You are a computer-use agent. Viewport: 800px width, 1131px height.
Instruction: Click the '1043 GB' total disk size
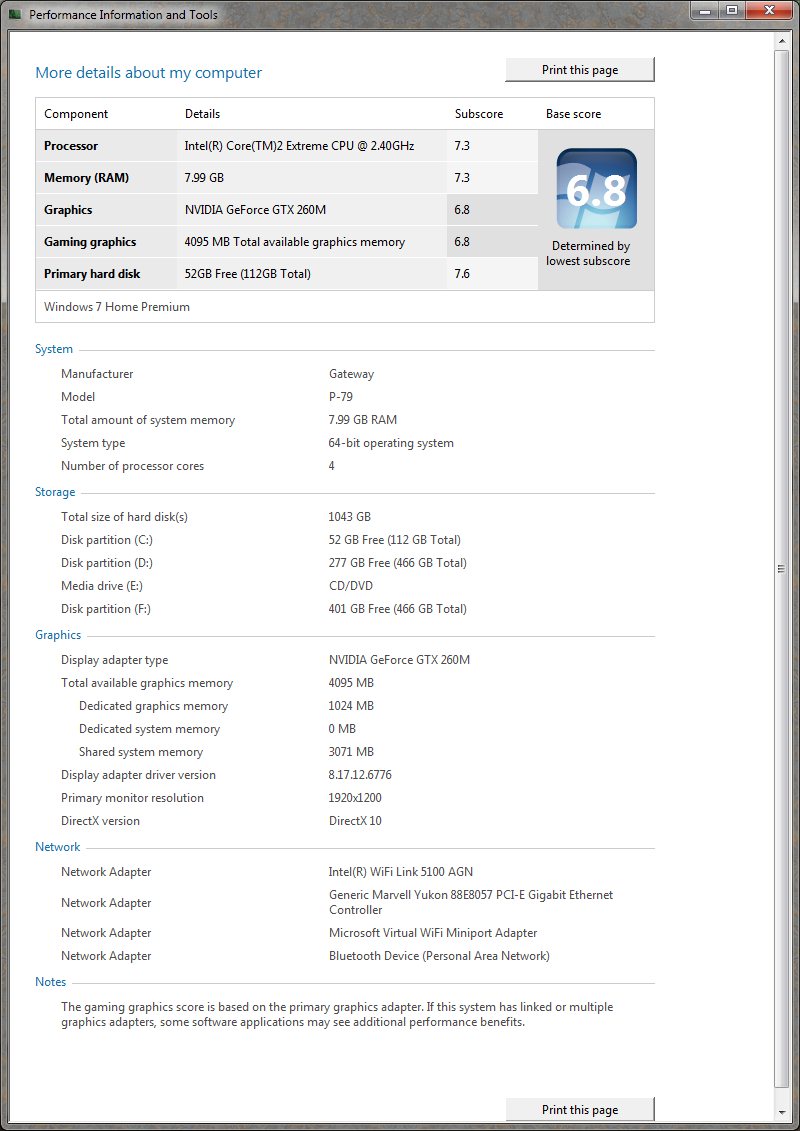point(350,516)
